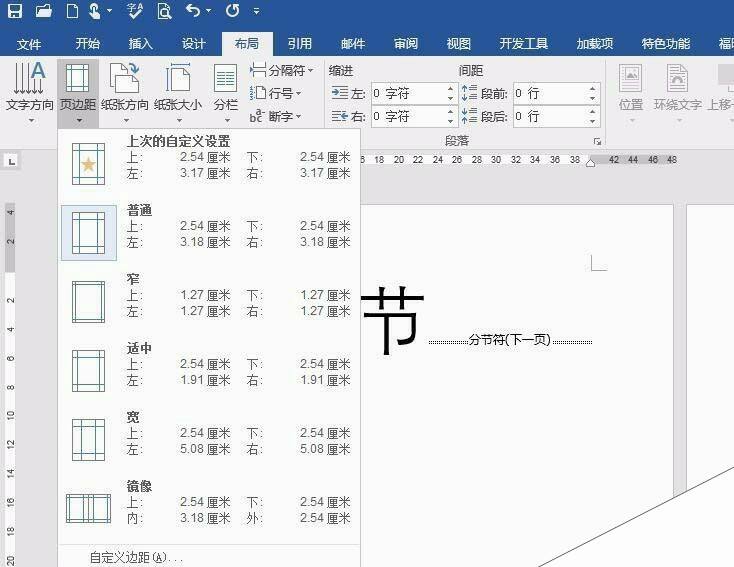The height and width of the screenshot is (567, 734).
Task: Increase the left indent with up spinner
Action: tap(450, 88)
